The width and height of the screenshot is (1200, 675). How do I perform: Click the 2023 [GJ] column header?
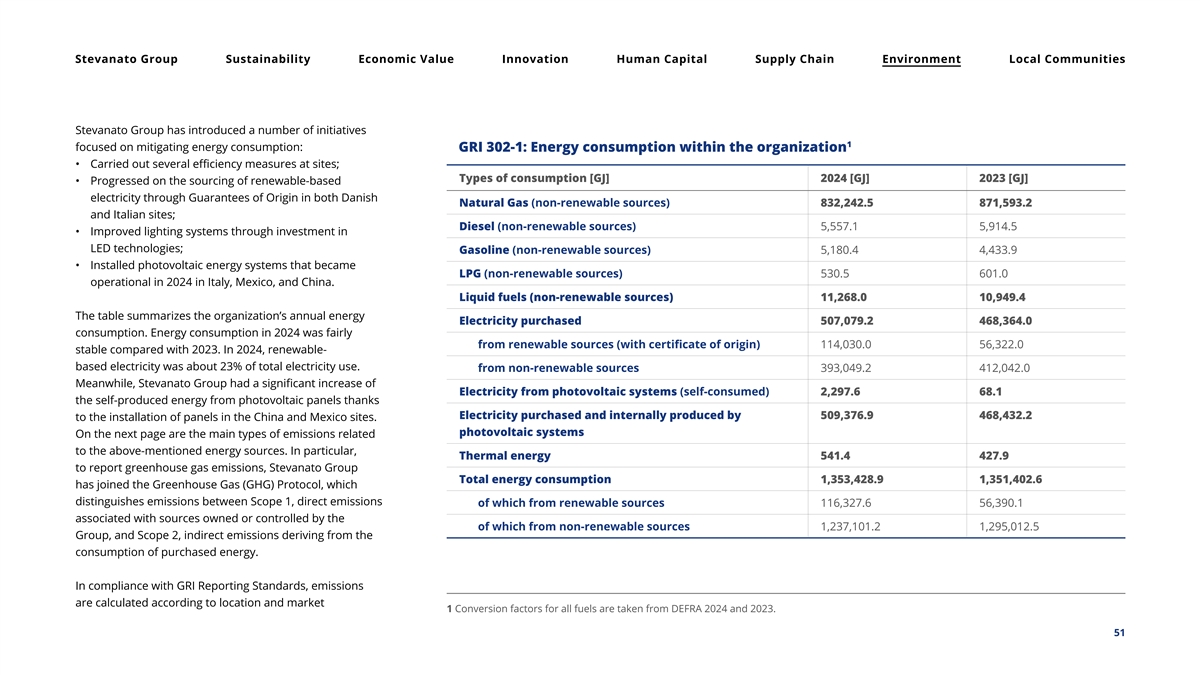point(1003,178)
